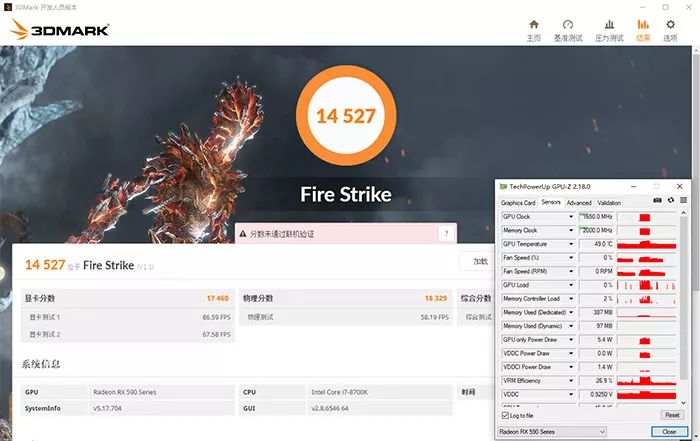Expand the VDDC Power Draw dropdown
Viewport: 700px width, 441px height.
coord(571,354)
